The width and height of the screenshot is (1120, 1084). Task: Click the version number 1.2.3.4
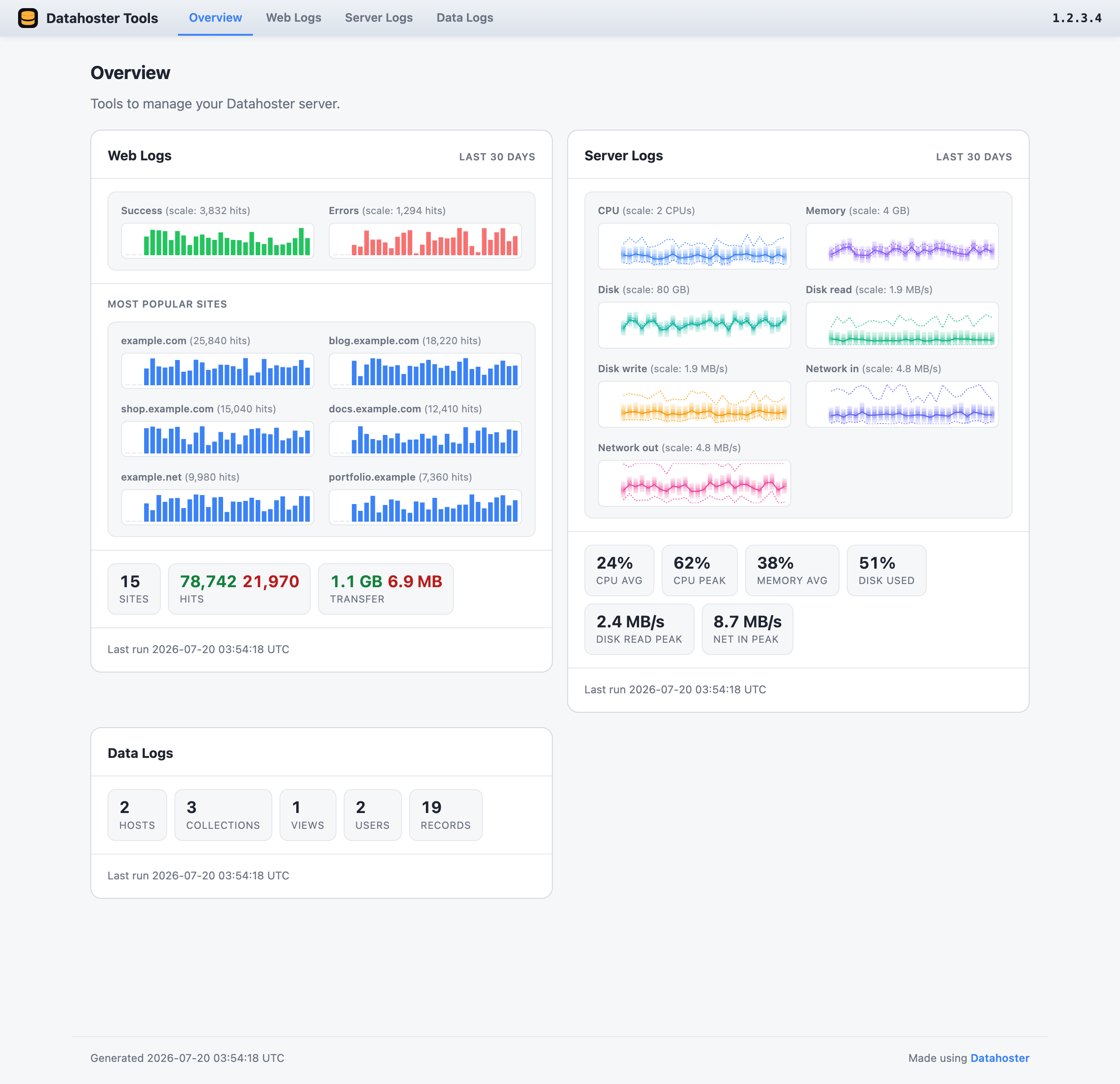pyautogui.click(x=1077, y=18)
